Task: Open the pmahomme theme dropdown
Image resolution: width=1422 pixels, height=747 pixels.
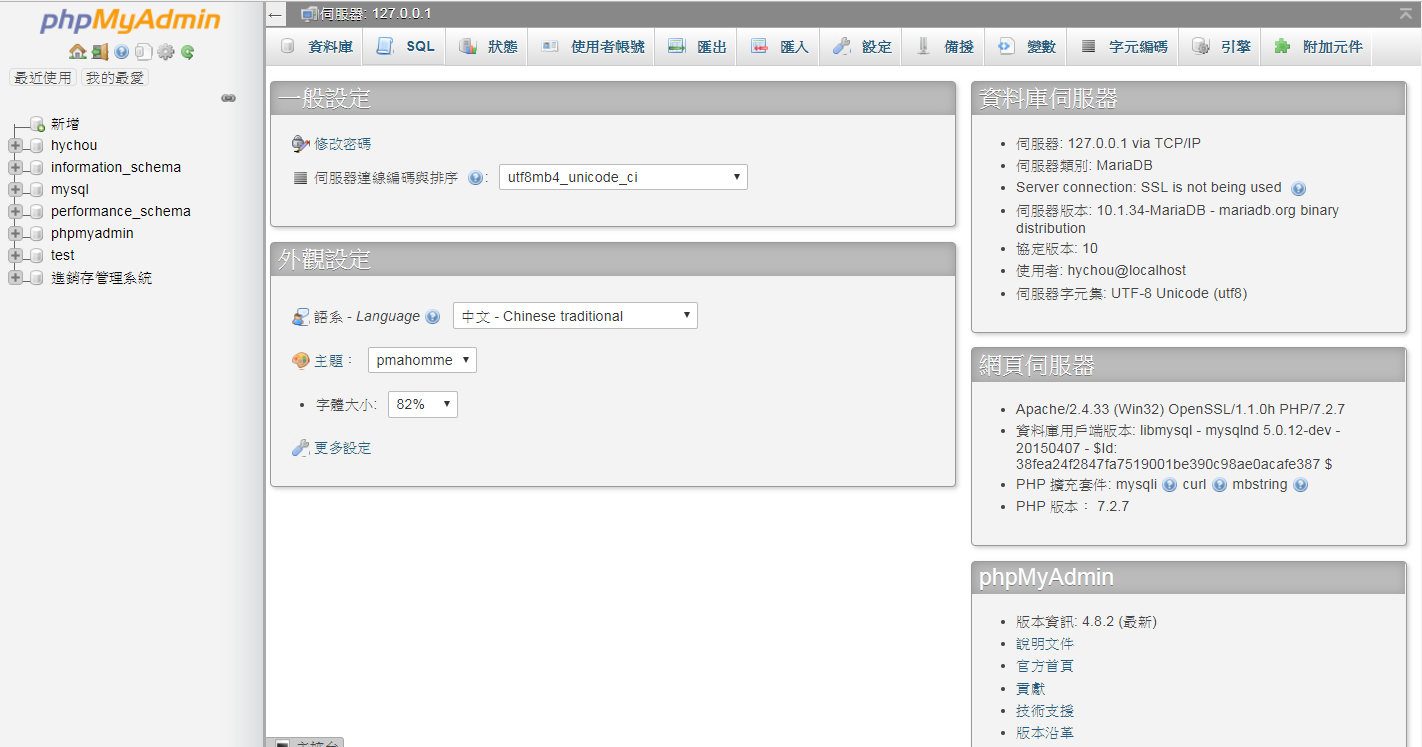Action: click(422, 359)
